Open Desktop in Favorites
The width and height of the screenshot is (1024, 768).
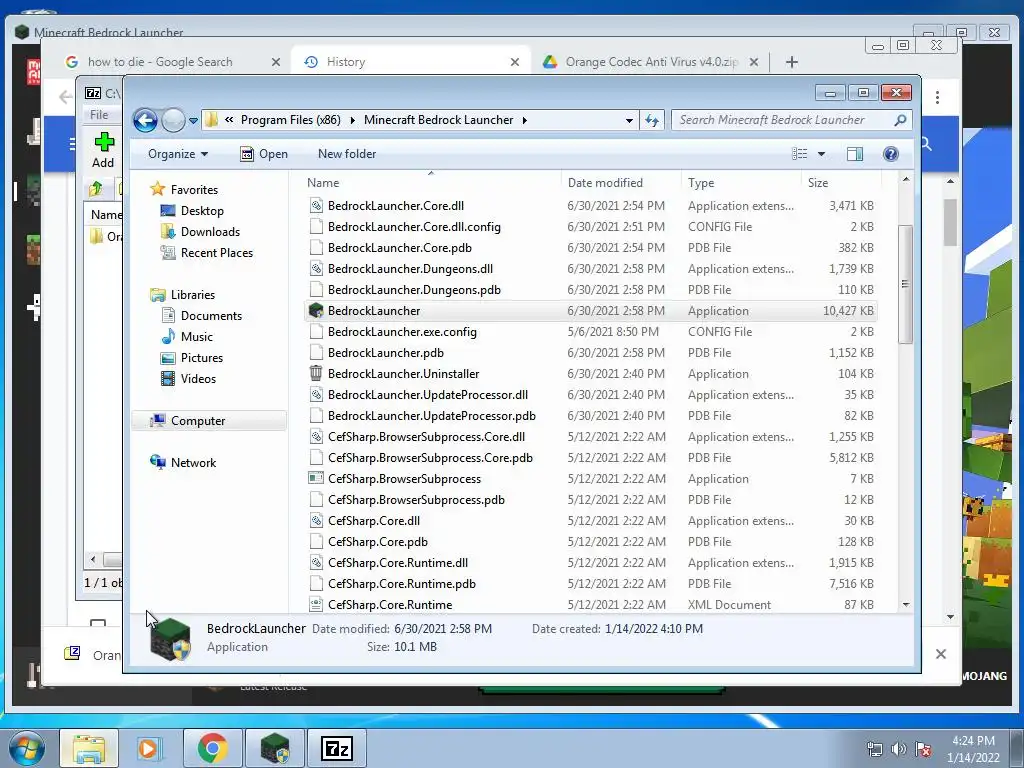[x=202, y=211]
